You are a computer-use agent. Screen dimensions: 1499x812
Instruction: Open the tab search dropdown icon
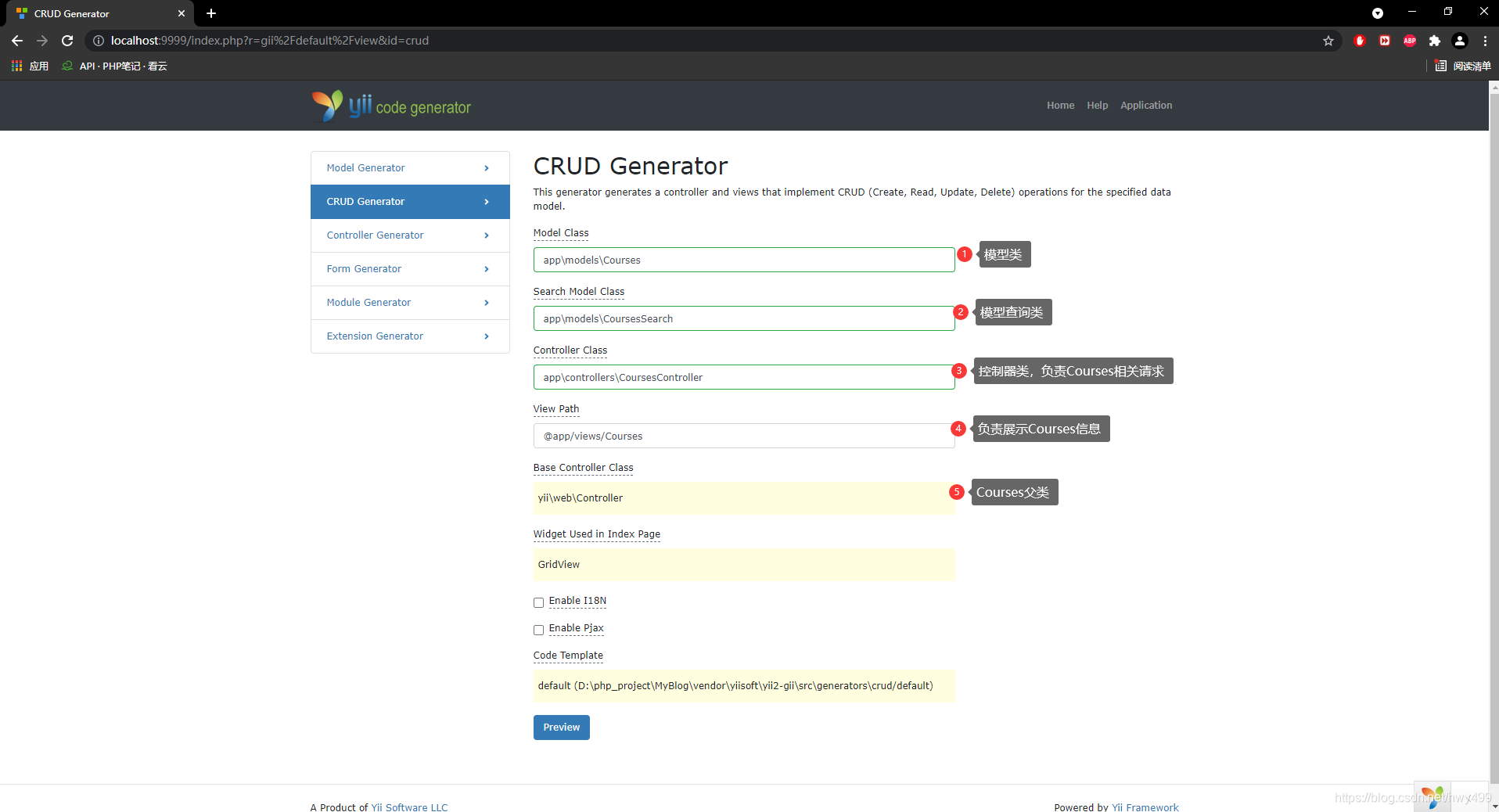1378,13
